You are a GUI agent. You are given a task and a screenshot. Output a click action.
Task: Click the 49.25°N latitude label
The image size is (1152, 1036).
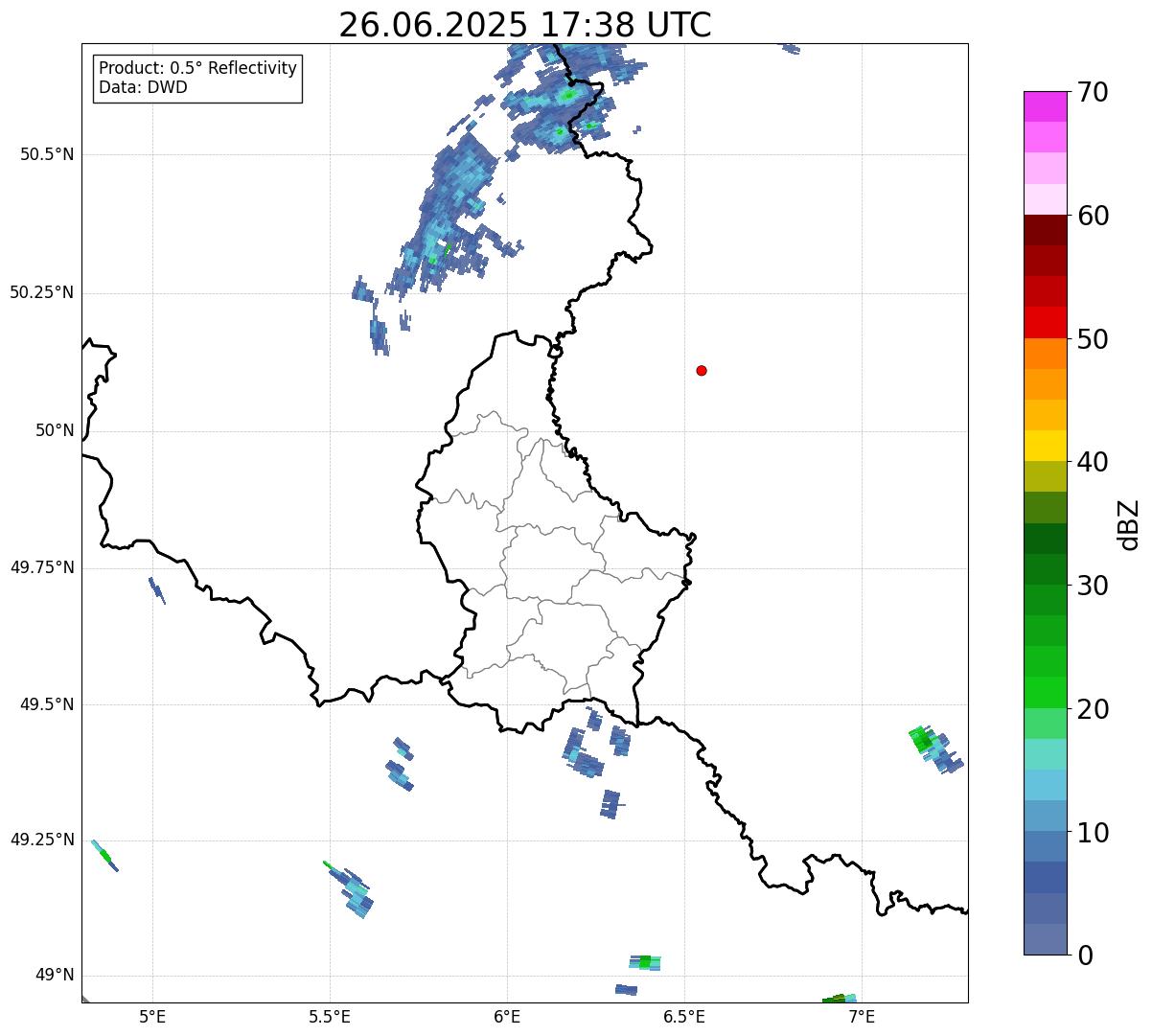(42, 840)
